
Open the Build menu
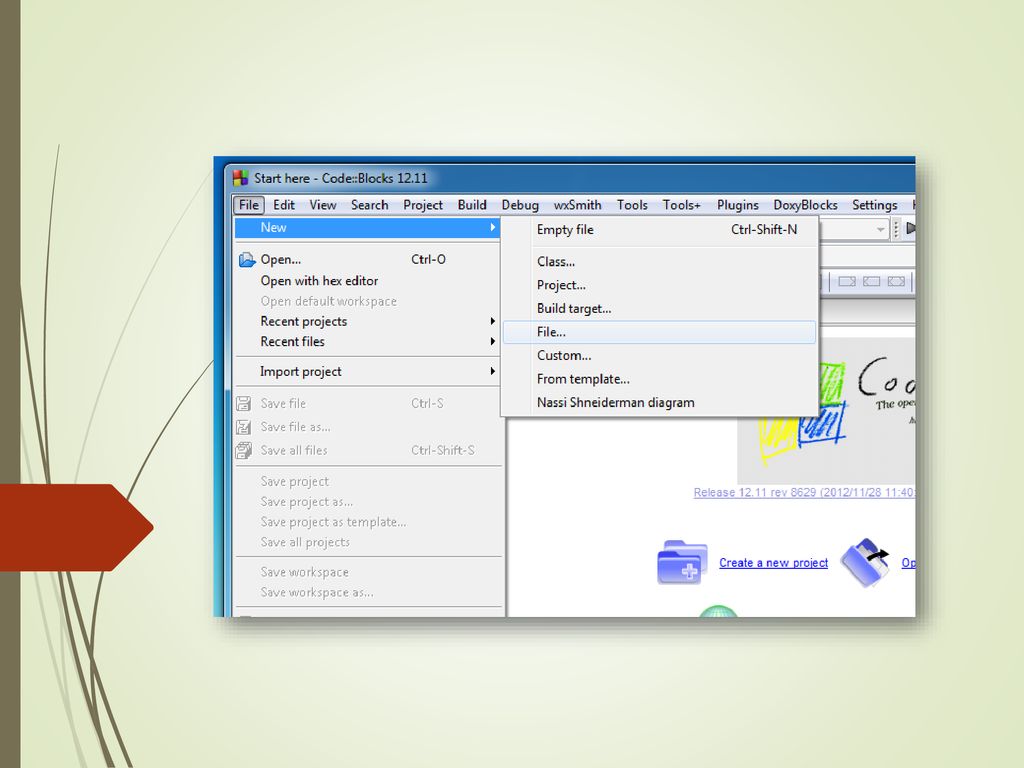click(x=472, y=205)
